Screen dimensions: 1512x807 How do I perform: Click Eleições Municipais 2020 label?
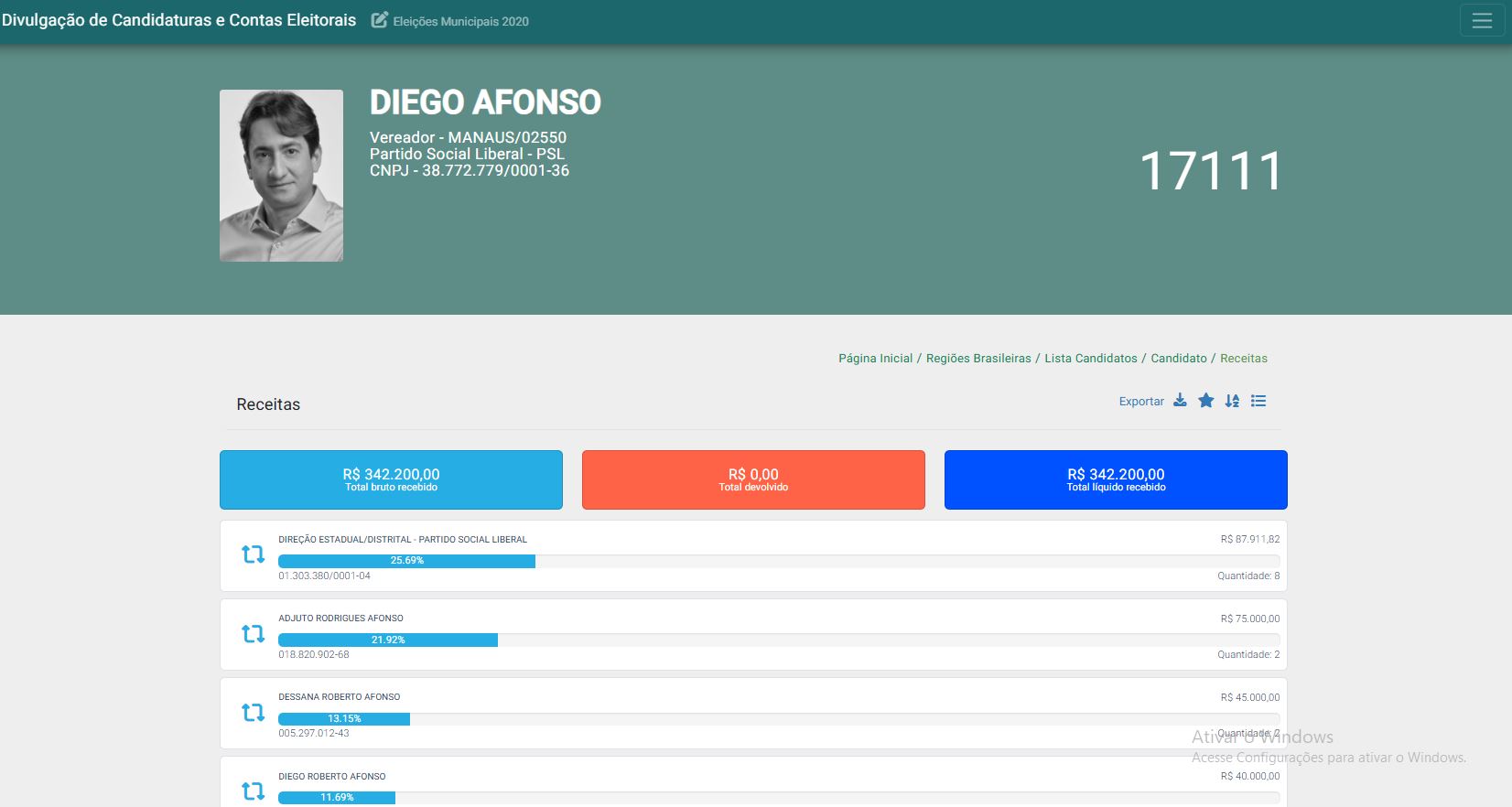[461, 21]
